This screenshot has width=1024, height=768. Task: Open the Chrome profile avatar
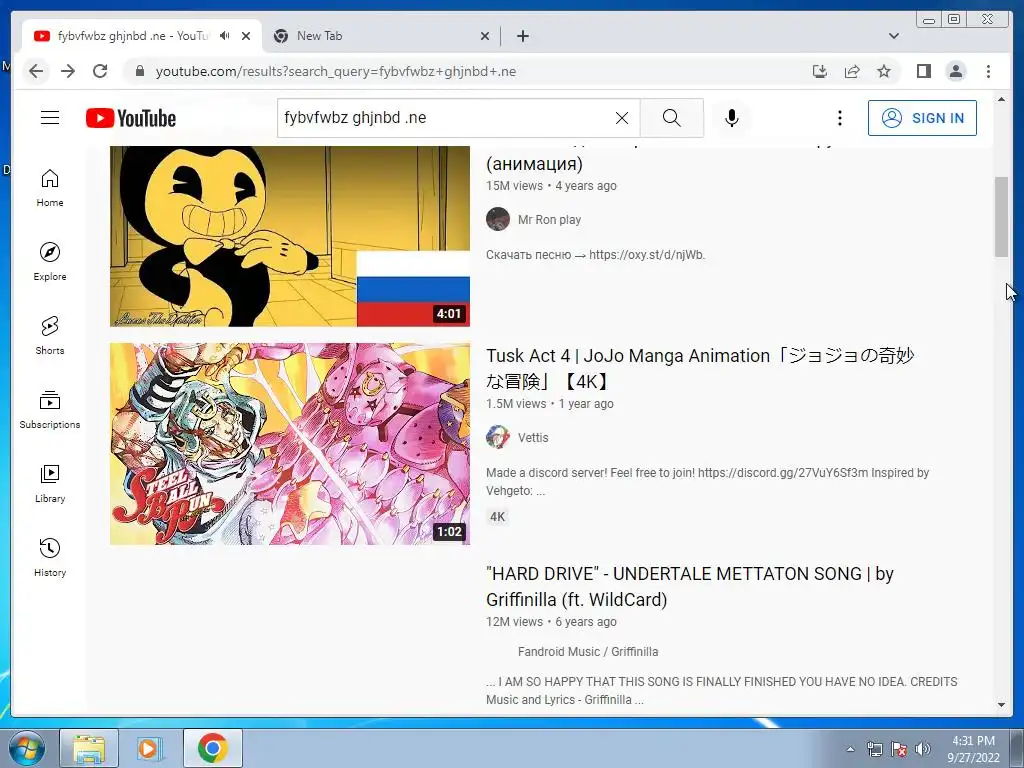tap(955, 71)
